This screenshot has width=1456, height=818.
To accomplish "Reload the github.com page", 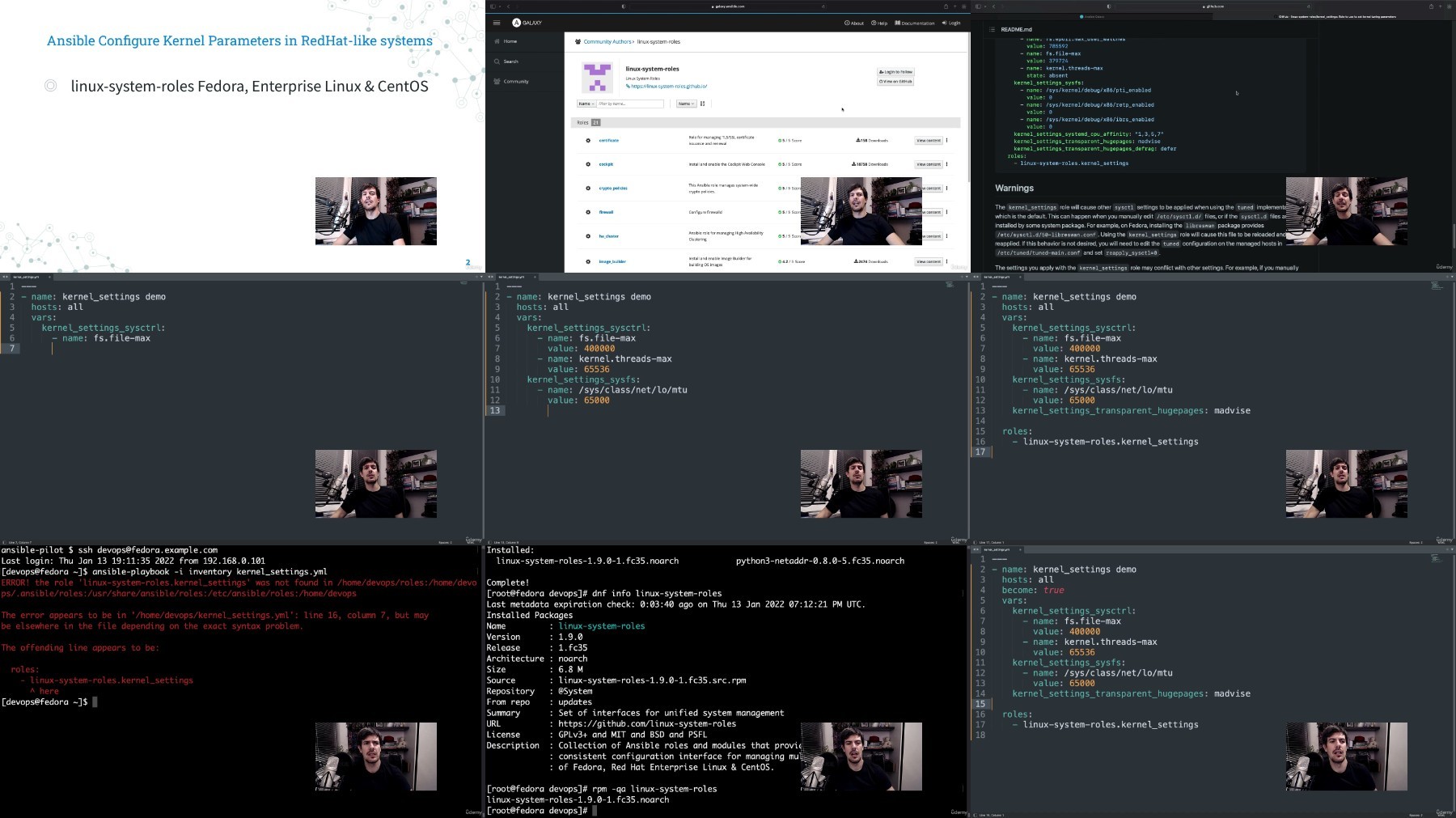I will [1308, 6].
